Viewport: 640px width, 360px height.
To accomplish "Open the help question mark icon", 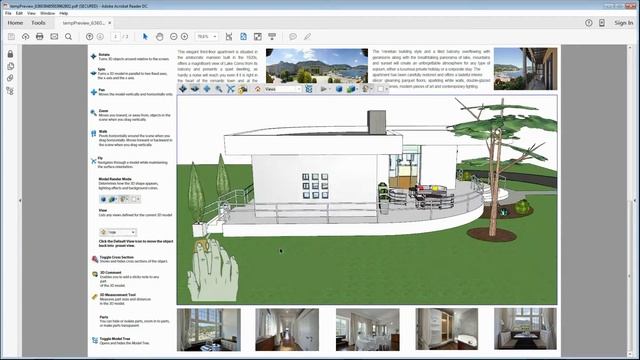I will [x=589, y=23].
